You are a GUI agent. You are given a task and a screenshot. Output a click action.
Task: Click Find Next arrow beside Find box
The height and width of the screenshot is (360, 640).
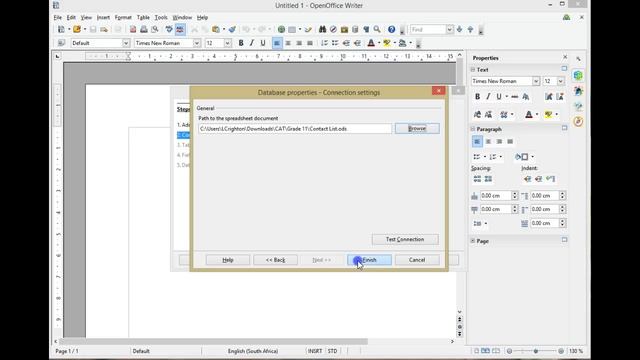[460, 29]
